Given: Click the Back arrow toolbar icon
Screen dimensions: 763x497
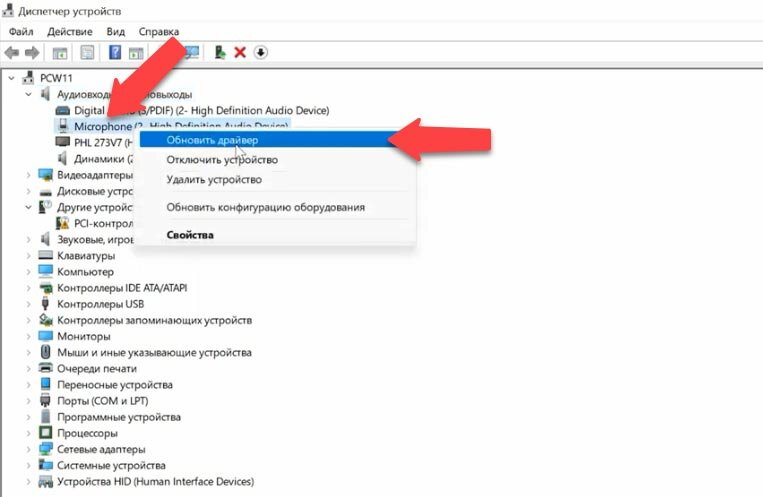Looking at the screenshot, I should (x=12, y=53).
